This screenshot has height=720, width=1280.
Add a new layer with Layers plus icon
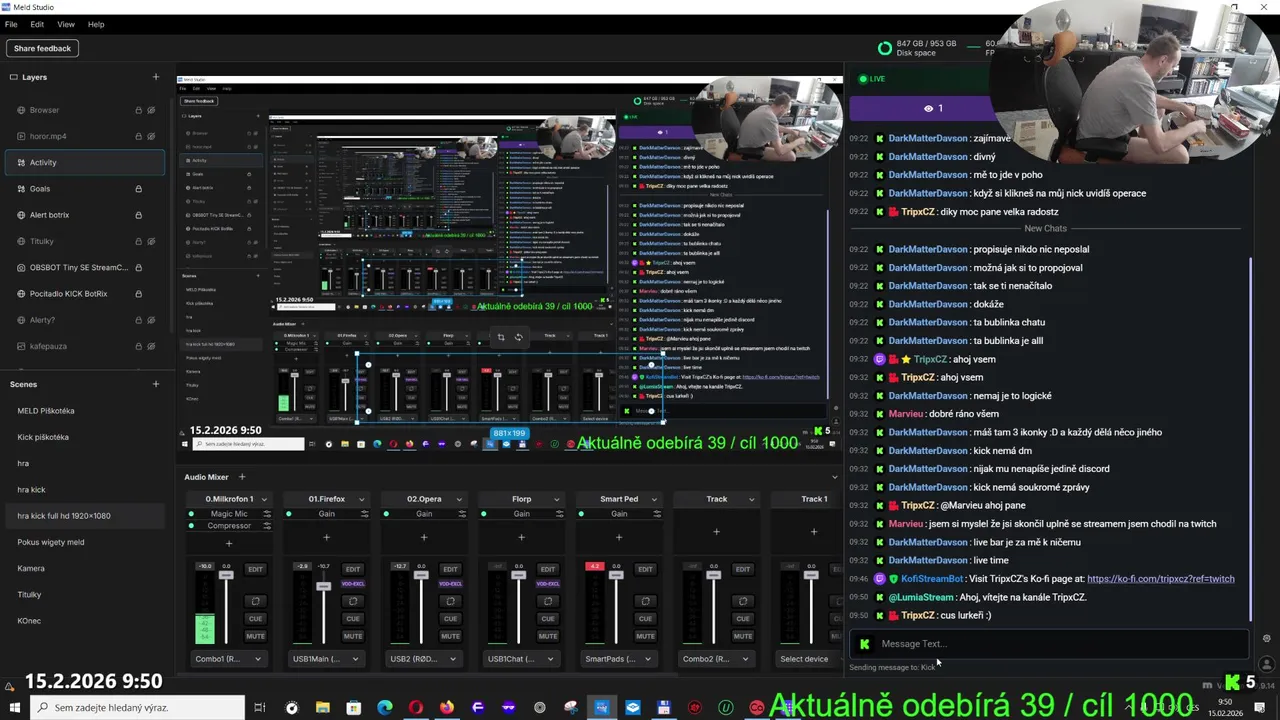[x=155, y=77]
